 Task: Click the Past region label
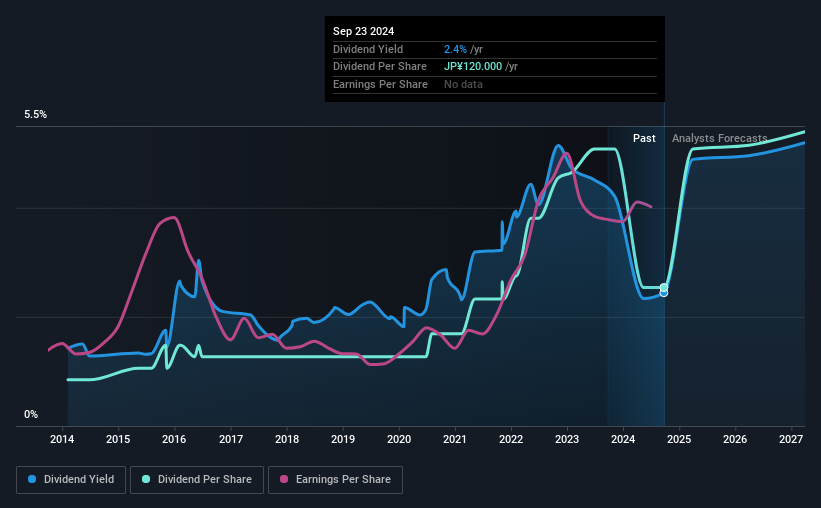pyautogui.click(x=644, y=138)
